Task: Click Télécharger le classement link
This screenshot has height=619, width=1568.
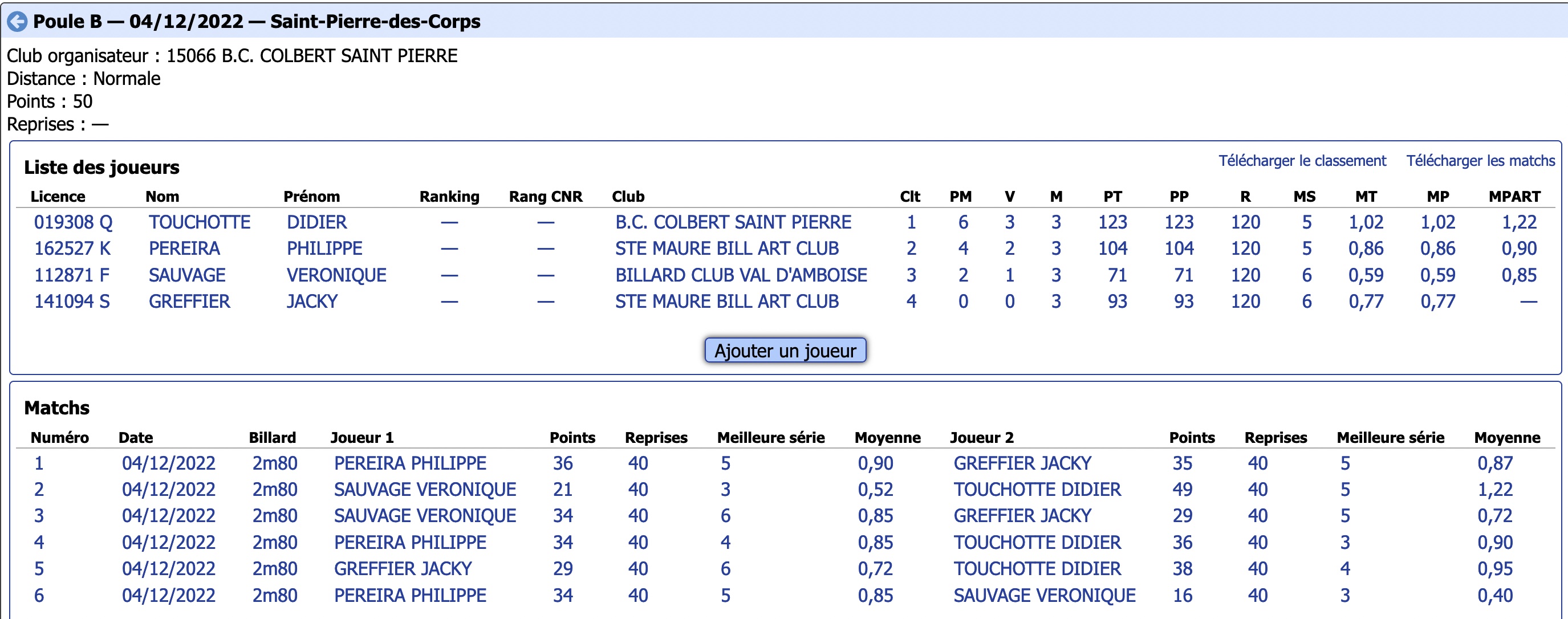Action: [x=1302, y=161]
